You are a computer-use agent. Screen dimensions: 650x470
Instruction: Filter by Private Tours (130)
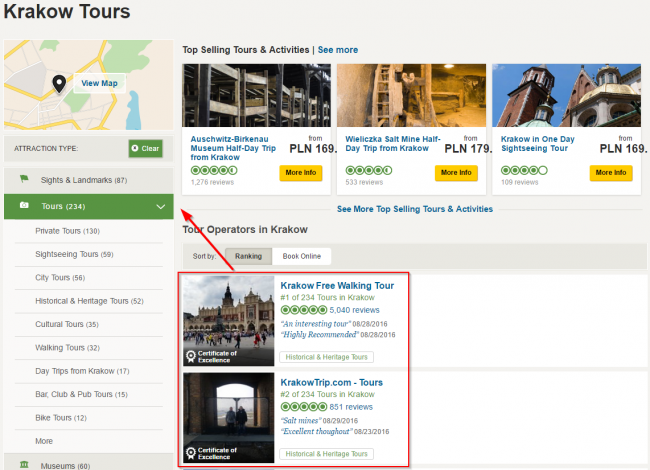pos(68,231)
